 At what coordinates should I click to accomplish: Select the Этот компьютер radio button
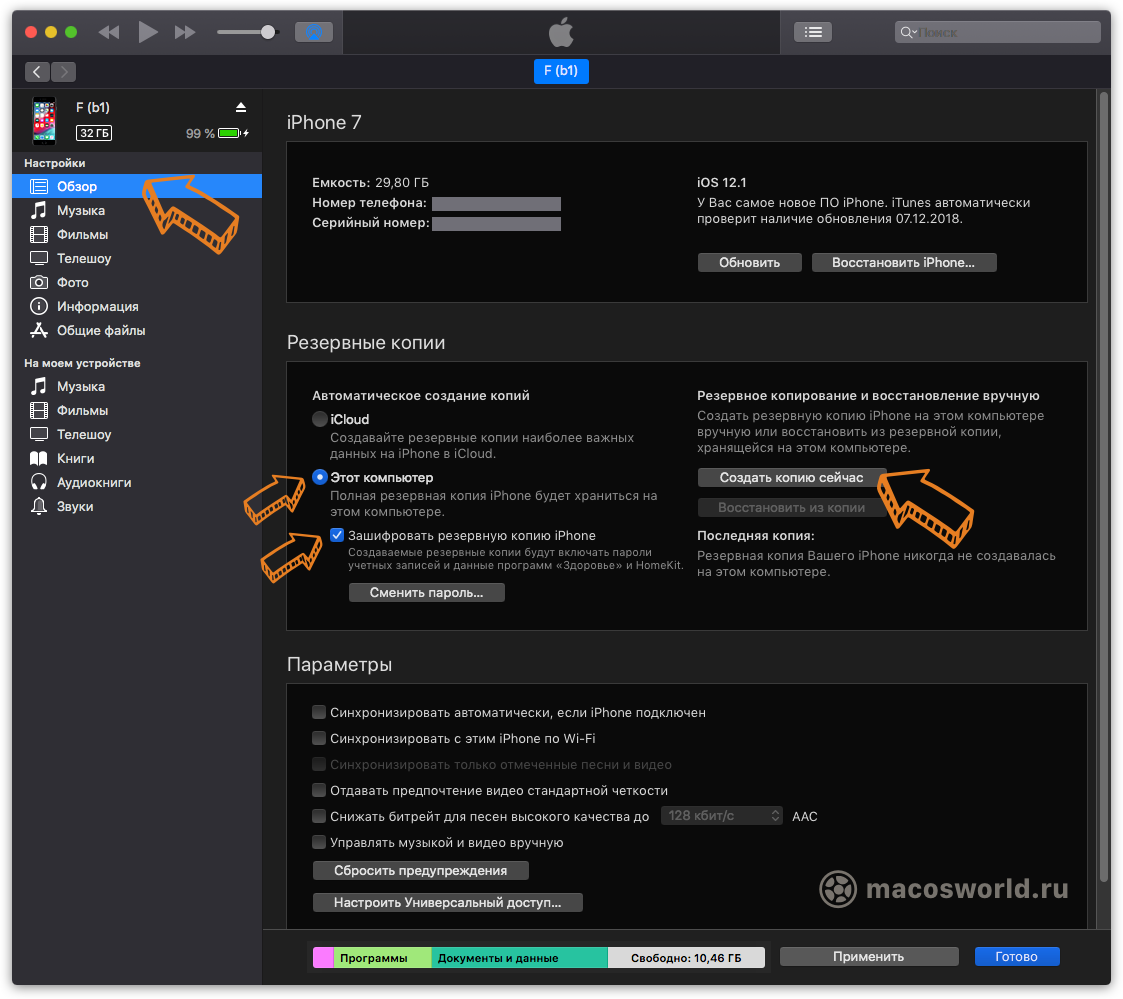[x=320, y=477]
